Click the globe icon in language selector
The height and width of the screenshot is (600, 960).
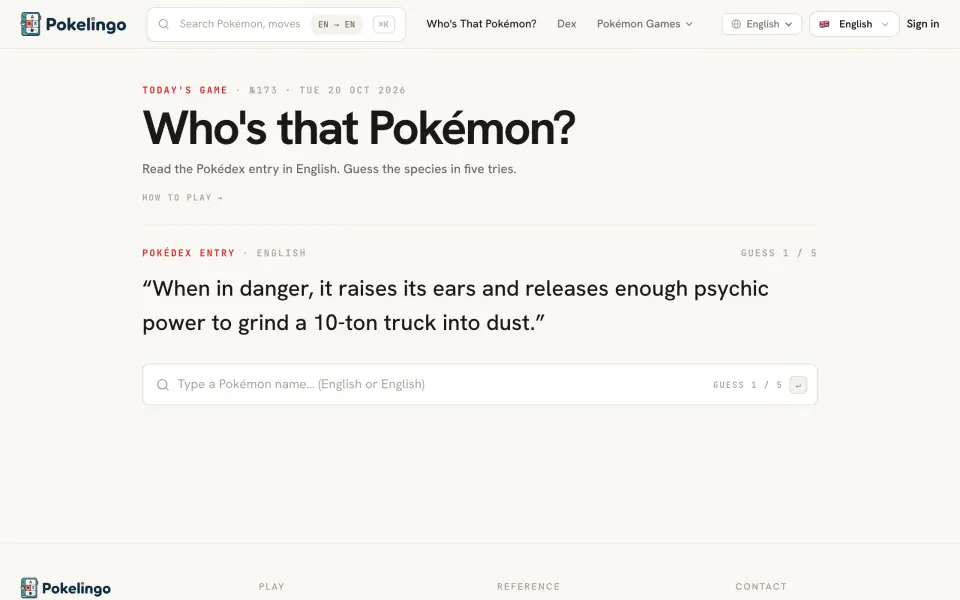click(x=736, y=24)
